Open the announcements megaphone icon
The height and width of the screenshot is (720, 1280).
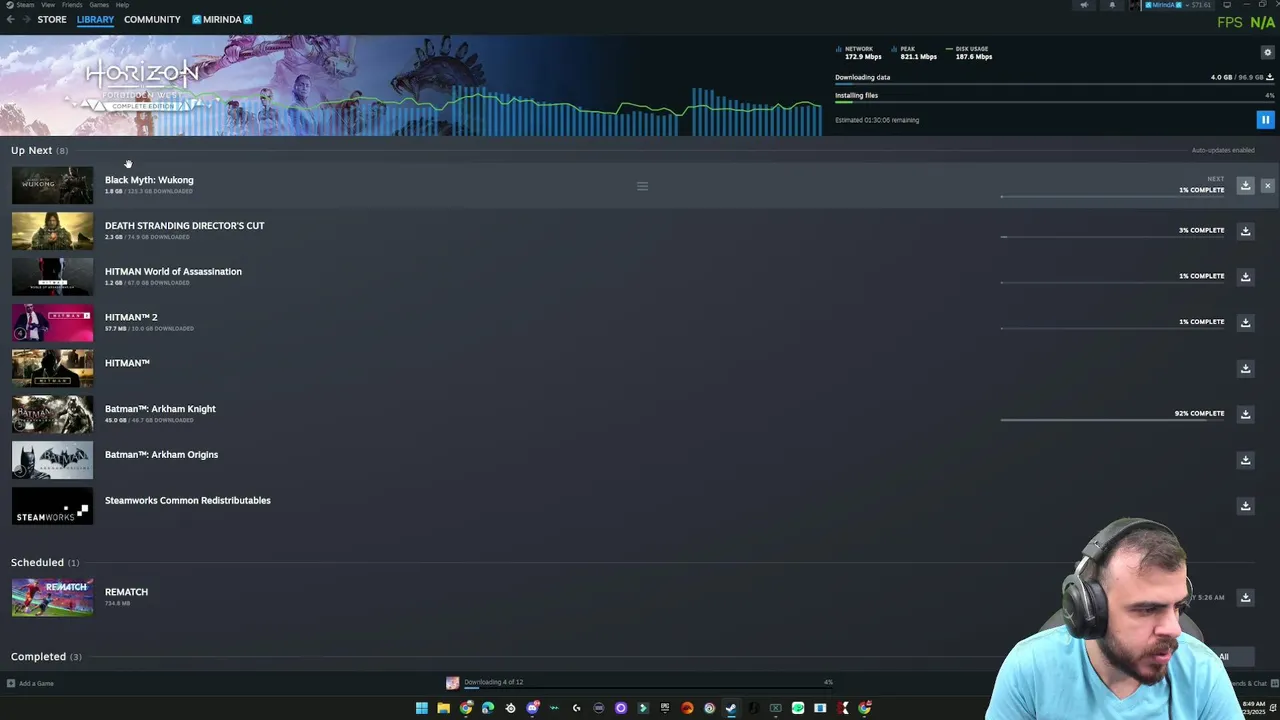tap(1084, 5)
